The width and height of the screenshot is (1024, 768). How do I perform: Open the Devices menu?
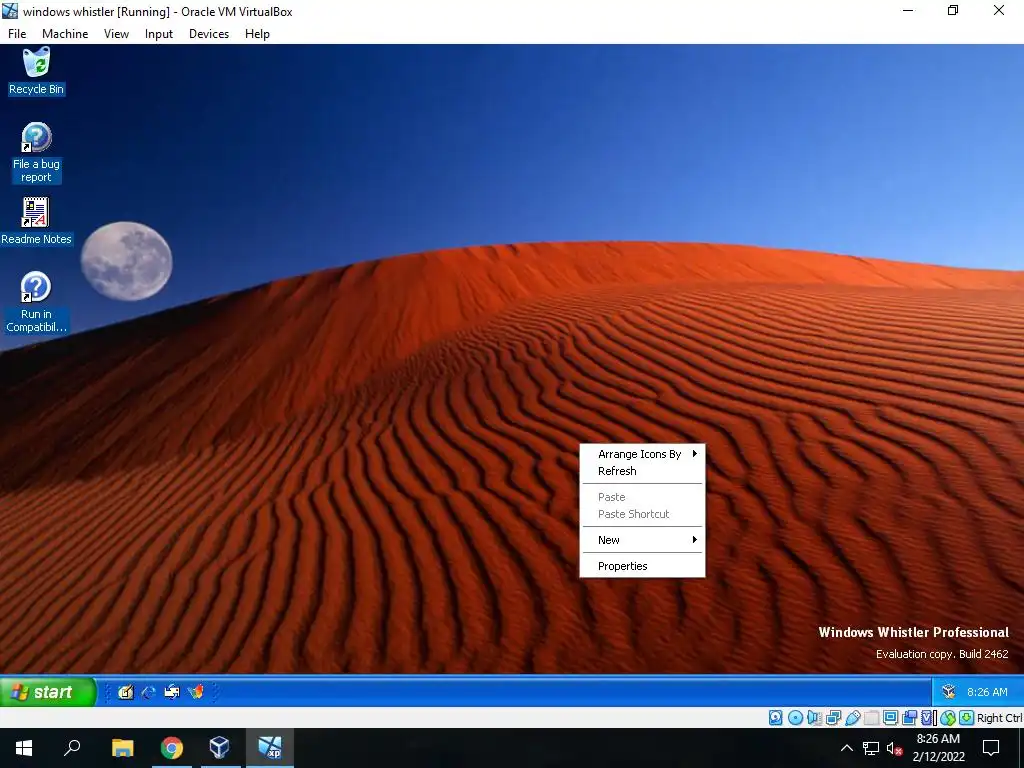point(209,34)
